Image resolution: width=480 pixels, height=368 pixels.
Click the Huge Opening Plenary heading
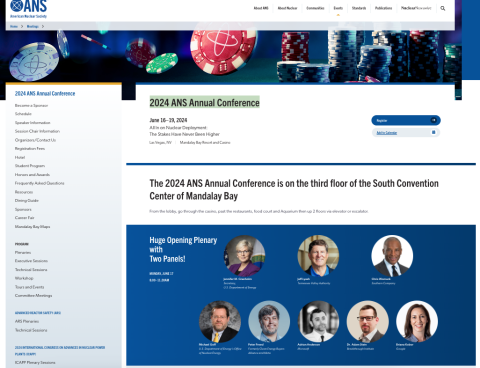click(183, 249)
